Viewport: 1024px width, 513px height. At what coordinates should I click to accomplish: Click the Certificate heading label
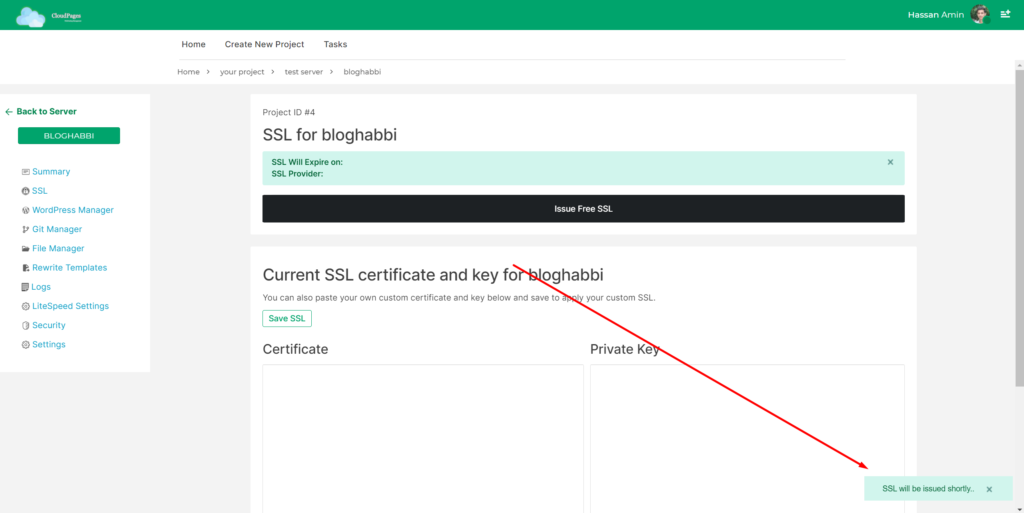coord(295,349)
